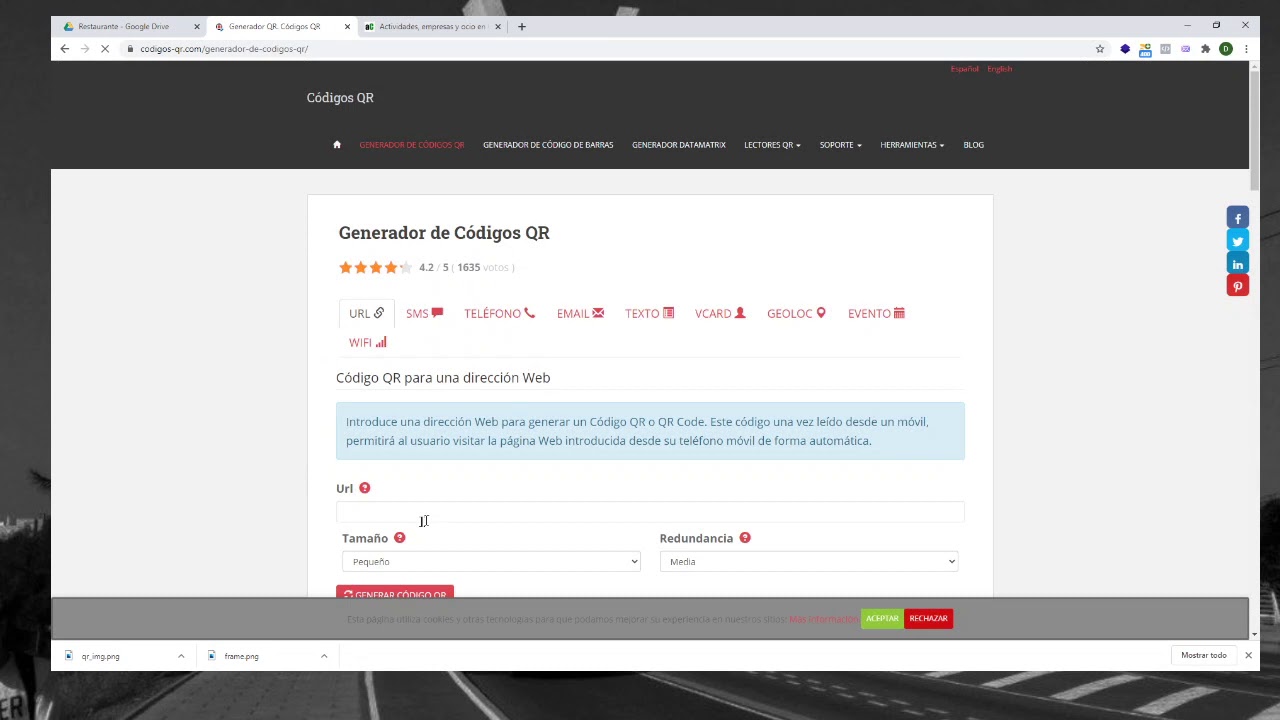Open options arrow for qr_img.png download
The width and height of the screenshot is (1280, 720).
(181, 656)
